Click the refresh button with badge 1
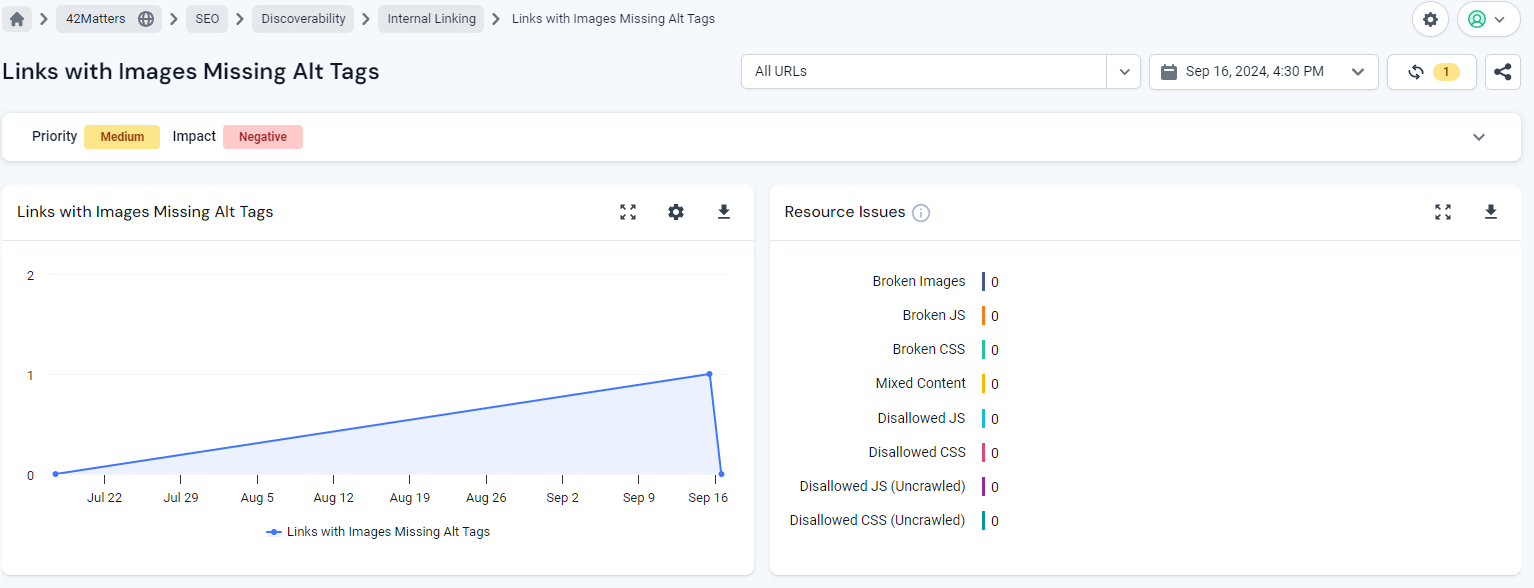Image resolution: width=1534 pixels, height=588 pixels. click(x=1431, y=72)
